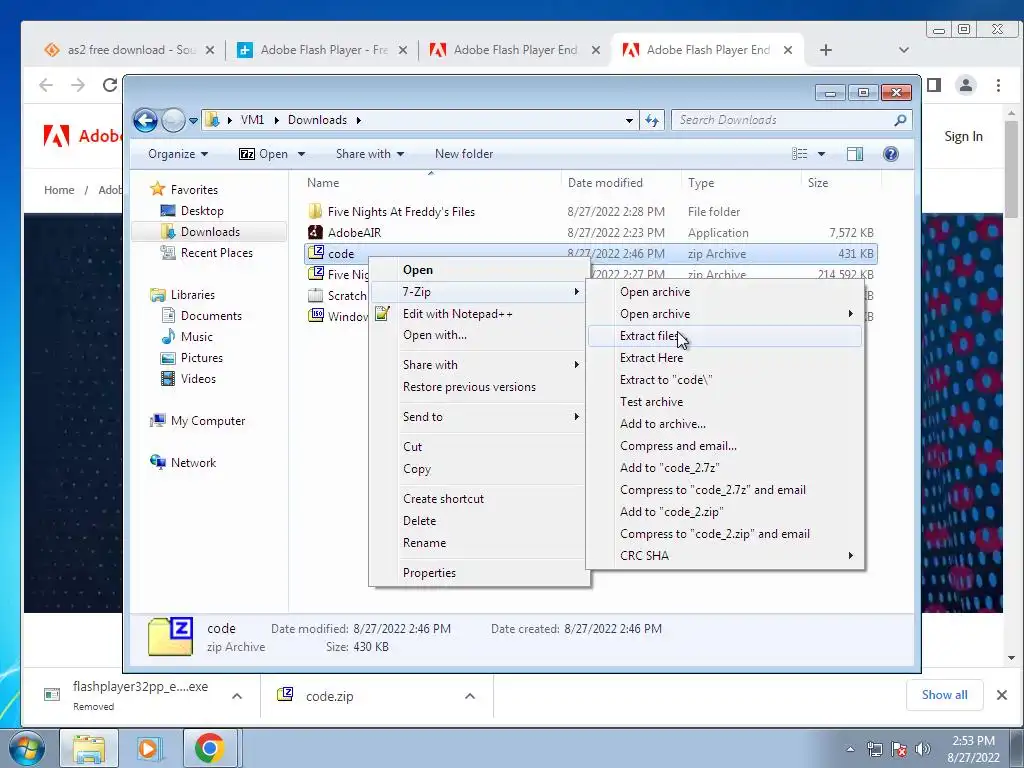Screen dimensions: 1024x768
Task: Click the Music library icon
Action: [168, 336]
